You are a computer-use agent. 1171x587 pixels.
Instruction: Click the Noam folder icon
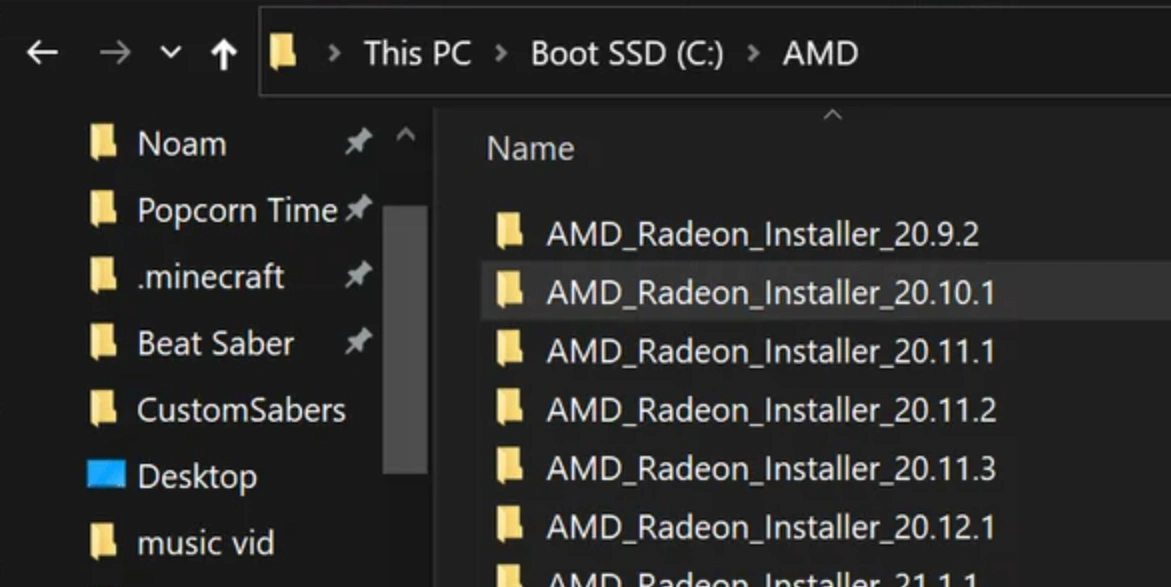click(103, 142)
